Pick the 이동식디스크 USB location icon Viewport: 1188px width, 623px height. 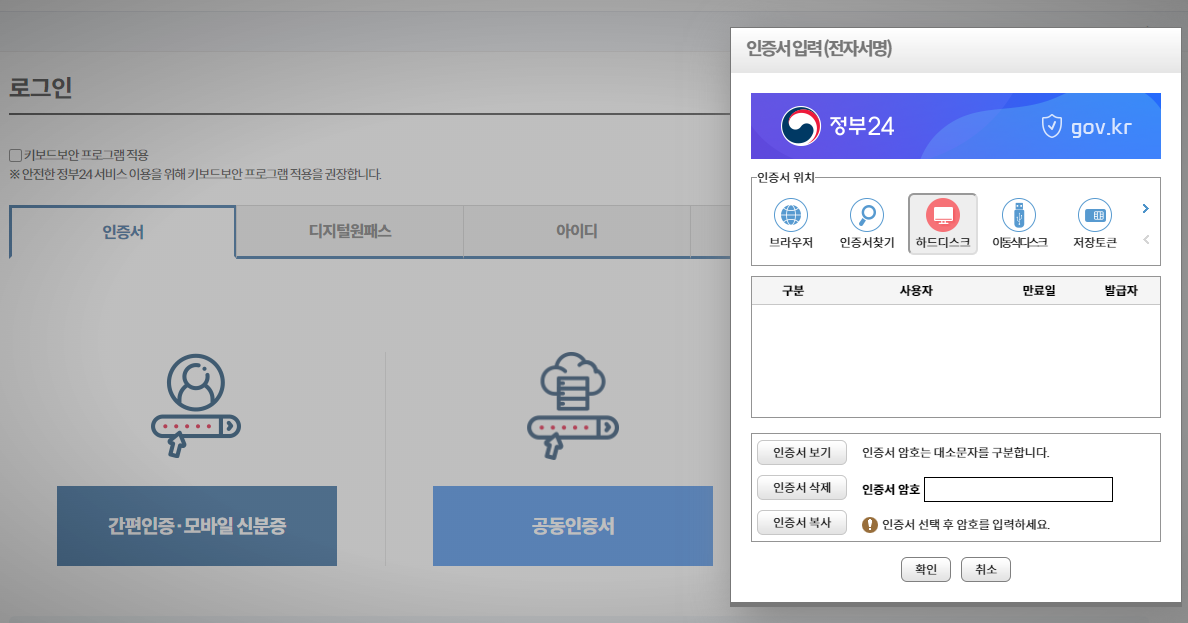point(1019,224)
